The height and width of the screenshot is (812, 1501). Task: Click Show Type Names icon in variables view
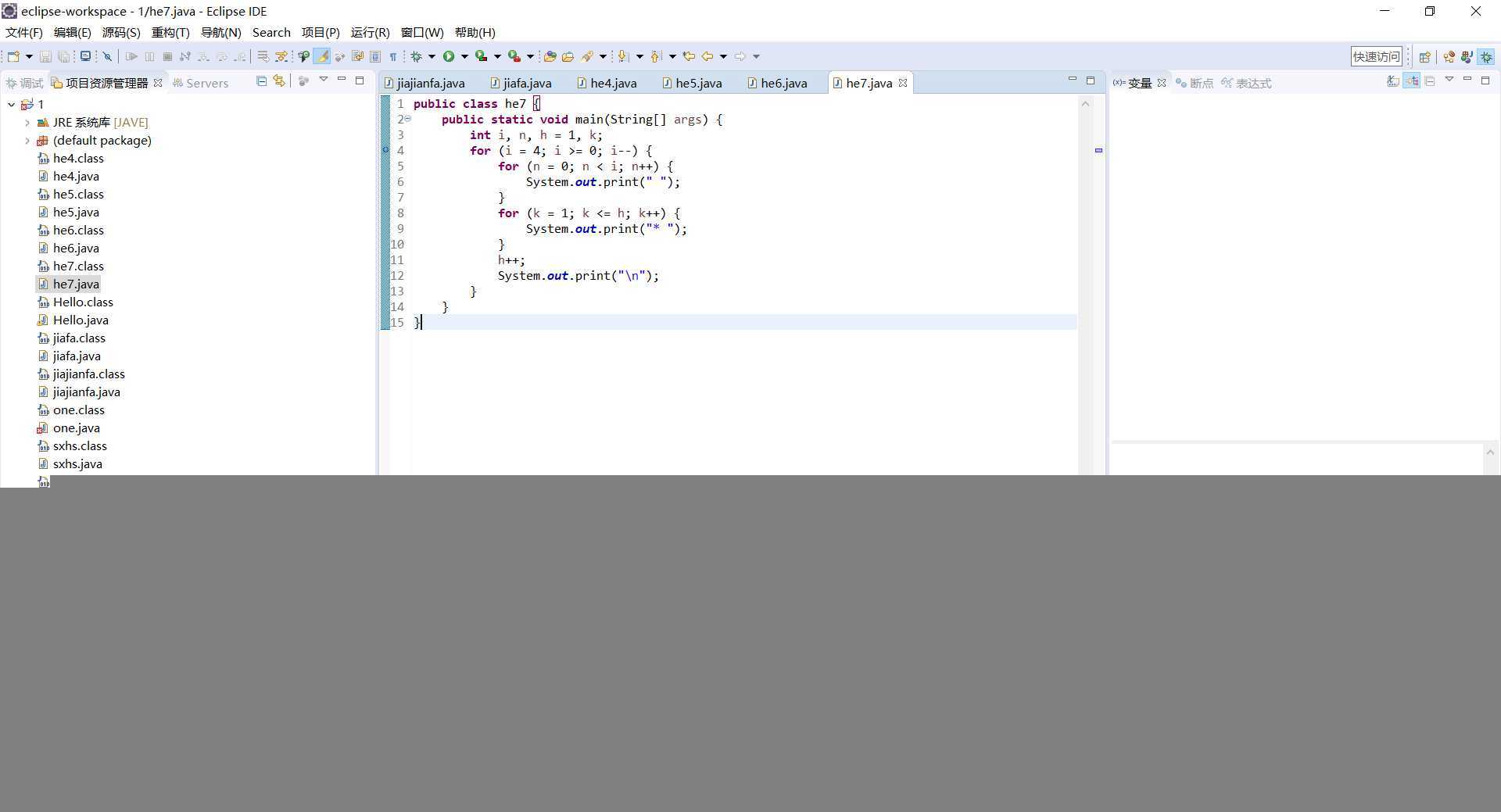click(1393, 80)
